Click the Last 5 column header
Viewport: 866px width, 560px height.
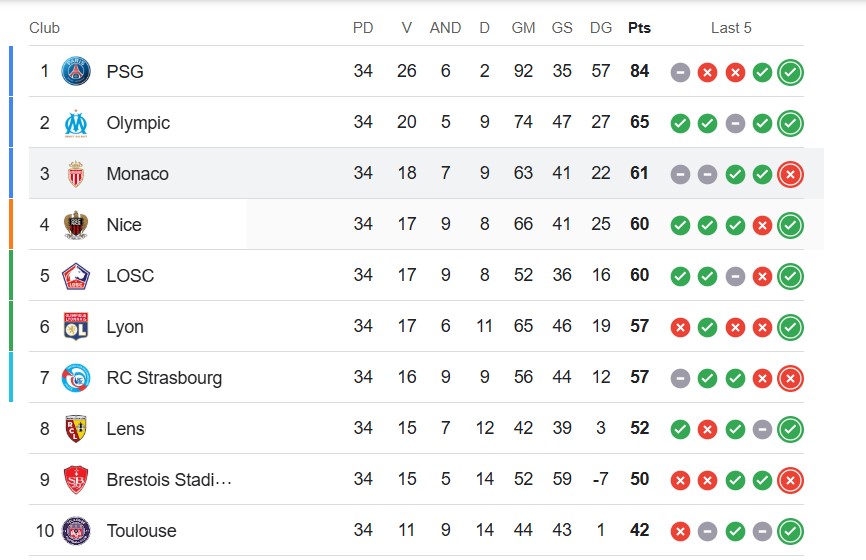pos(731,28)
